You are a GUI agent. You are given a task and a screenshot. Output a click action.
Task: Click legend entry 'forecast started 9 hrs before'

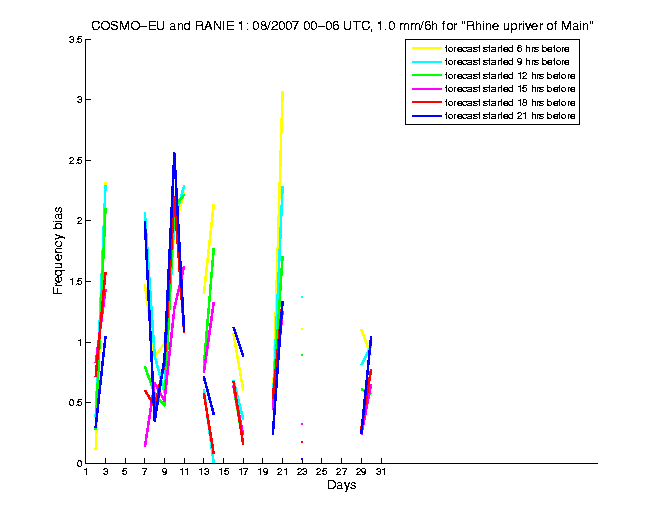507,62
